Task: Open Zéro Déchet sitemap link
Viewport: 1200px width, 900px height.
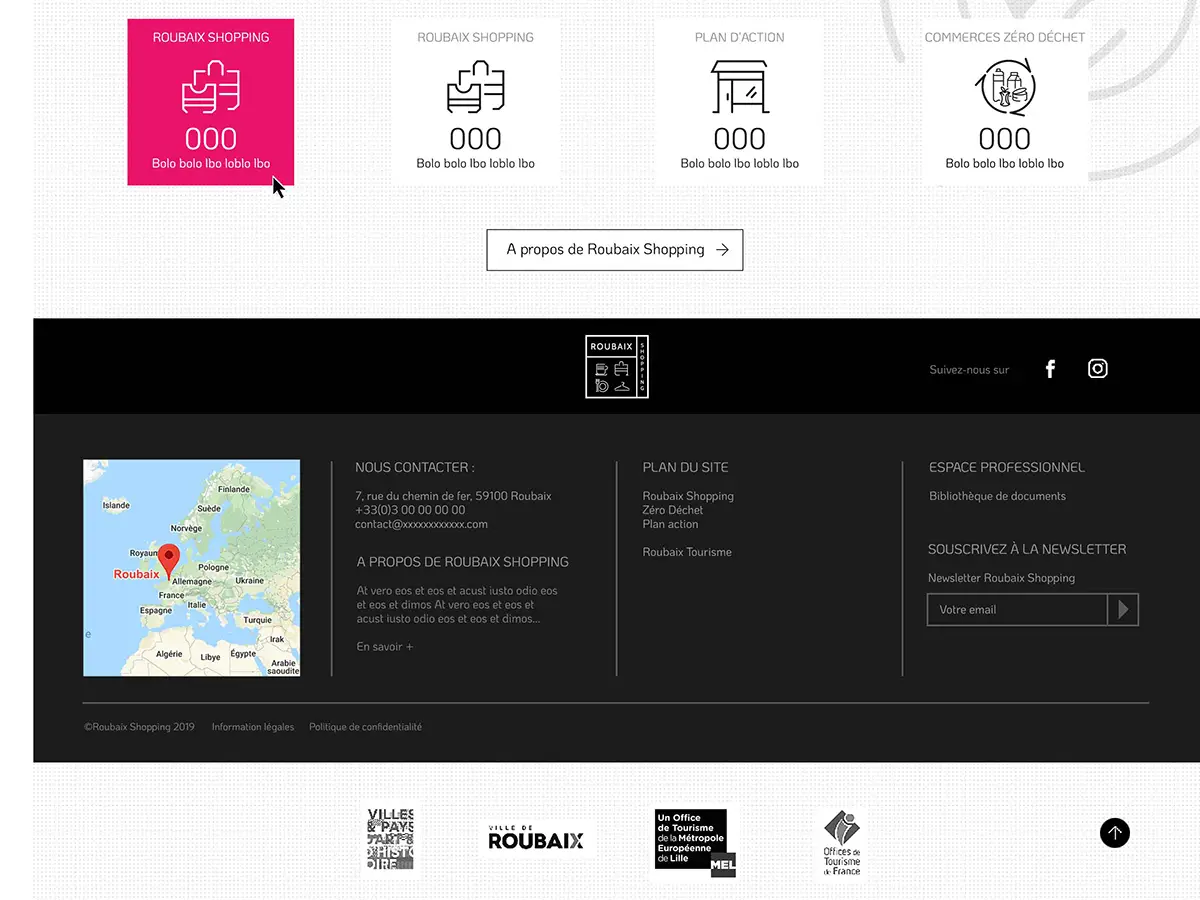Action: [673, 510]
